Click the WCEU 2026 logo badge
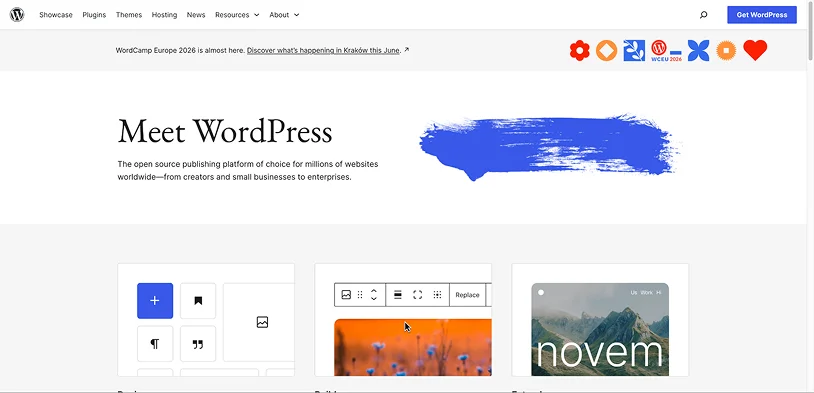The height and width of the screenshot is (393, 814). point(667,51)
